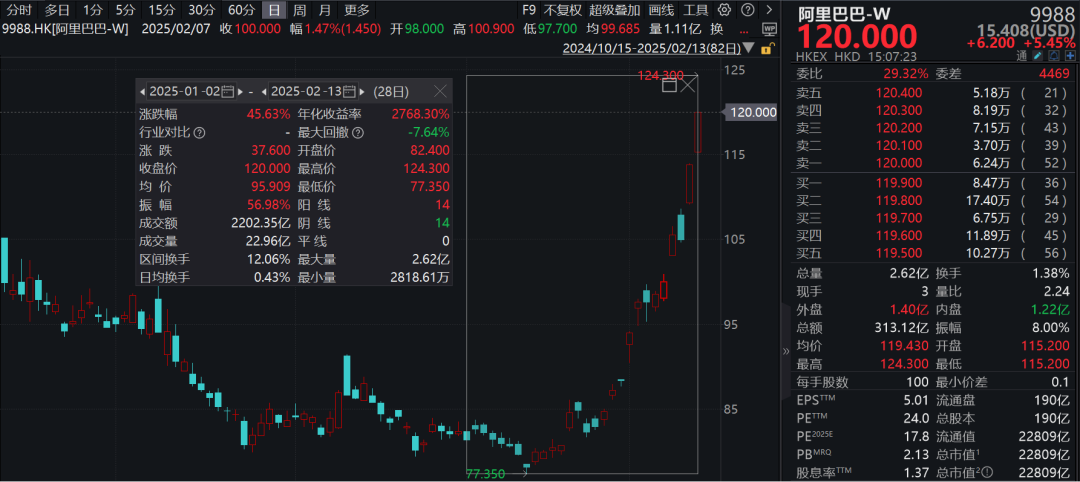Select the 卖五 ask price 120.400
This screenshot has width=1080, height=482.
[899, 92]
